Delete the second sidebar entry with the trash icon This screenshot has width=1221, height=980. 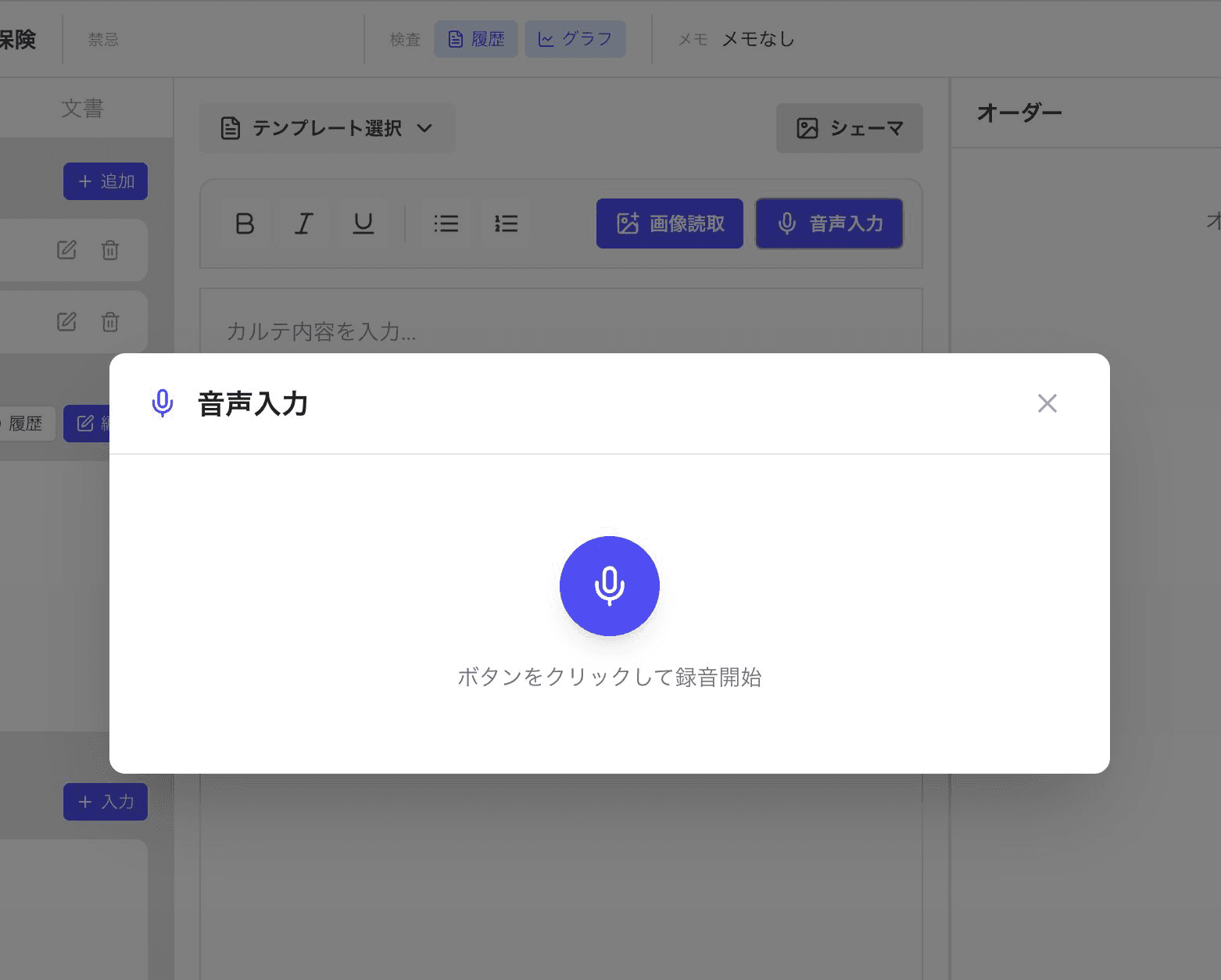click(x=110, y=322)
